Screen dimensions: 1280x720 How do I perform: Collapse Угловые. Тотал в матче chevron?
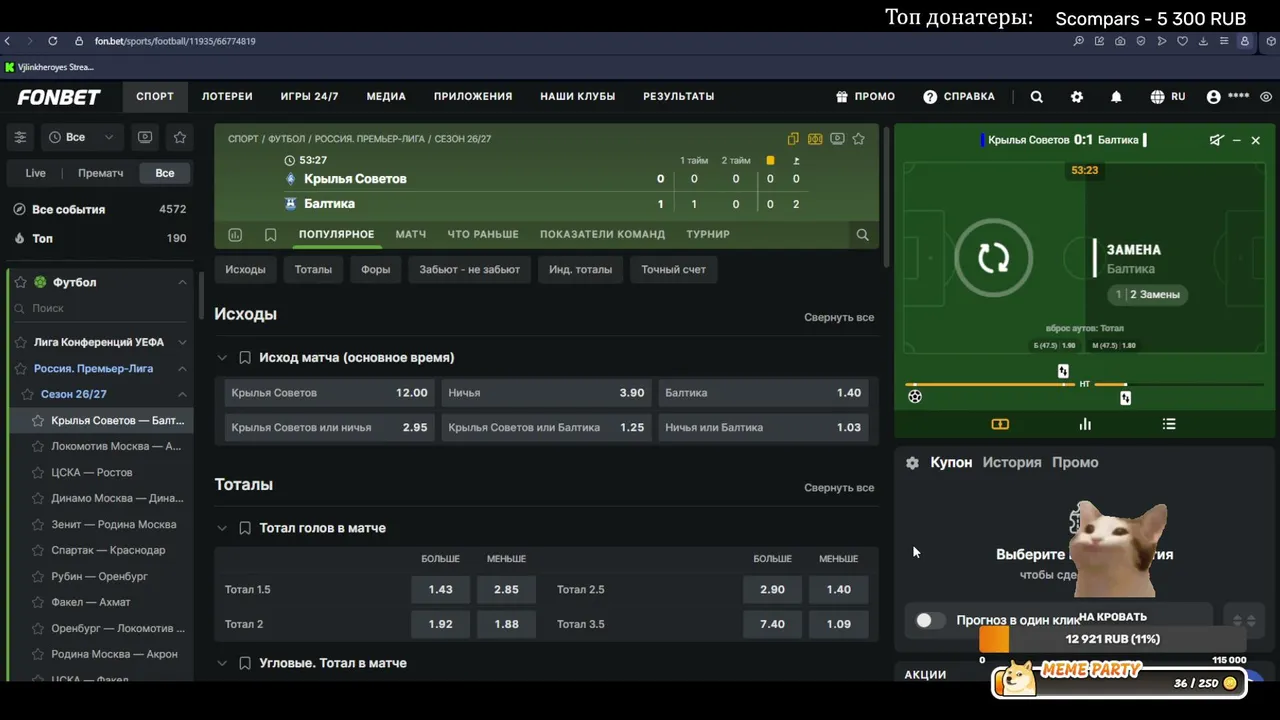click(222, 663)
